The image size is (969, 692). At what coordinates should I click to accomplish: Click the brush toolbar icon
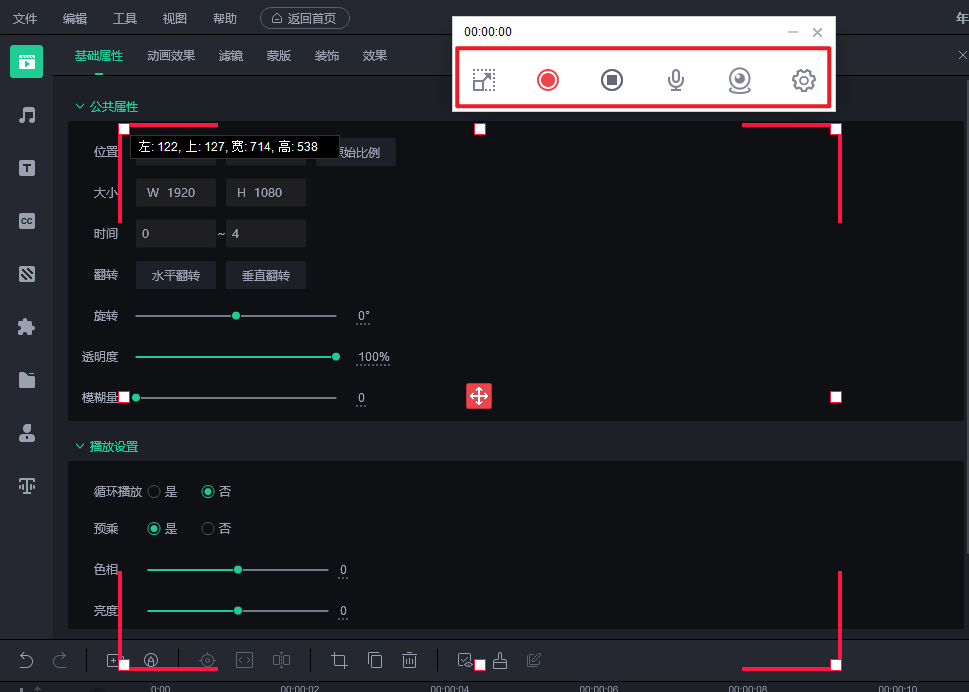pyautogui.click(x=500, y=660)
